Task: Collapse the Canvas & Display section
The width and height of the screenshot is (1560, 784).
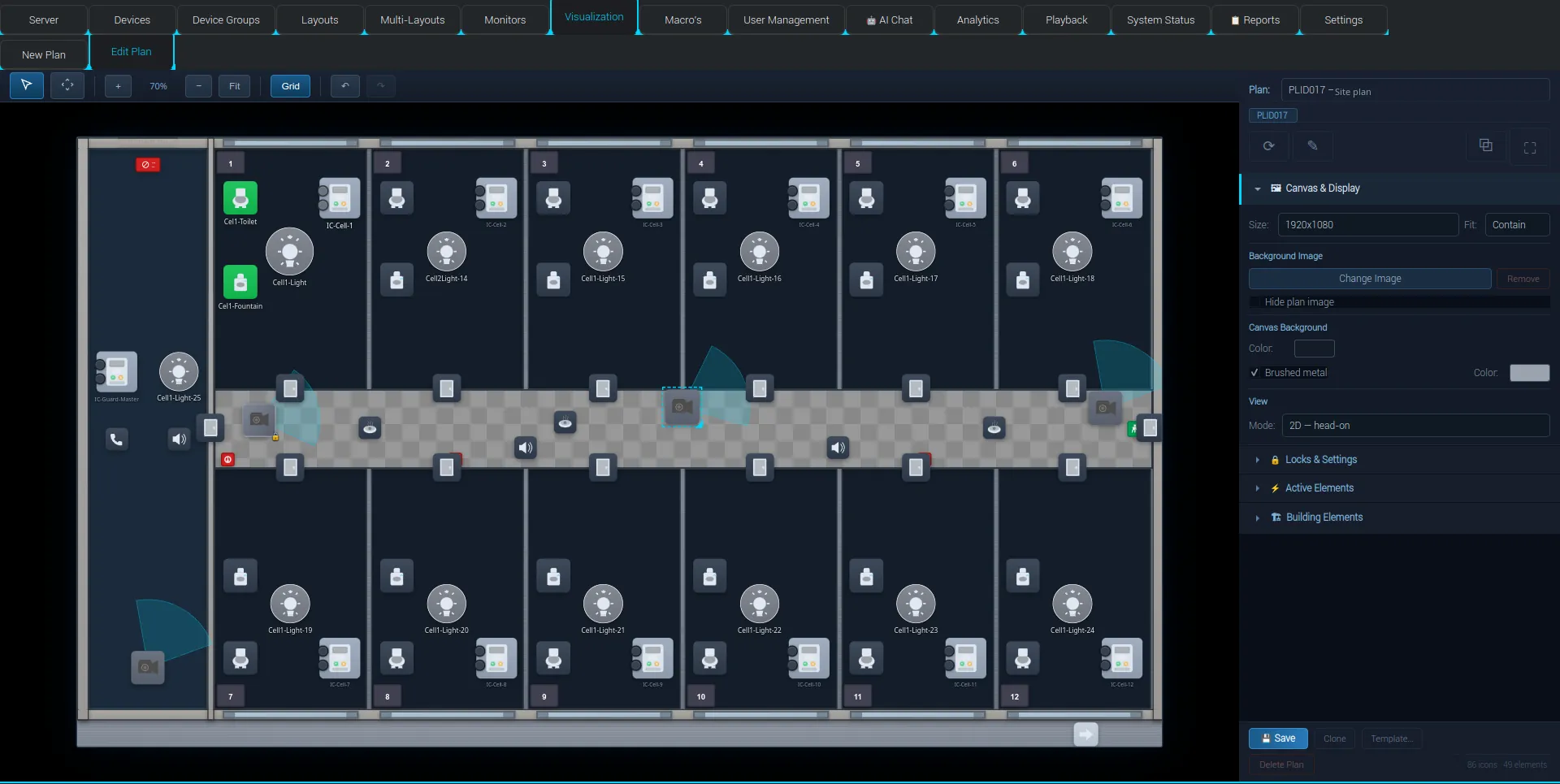Action: click(1399, 188)
